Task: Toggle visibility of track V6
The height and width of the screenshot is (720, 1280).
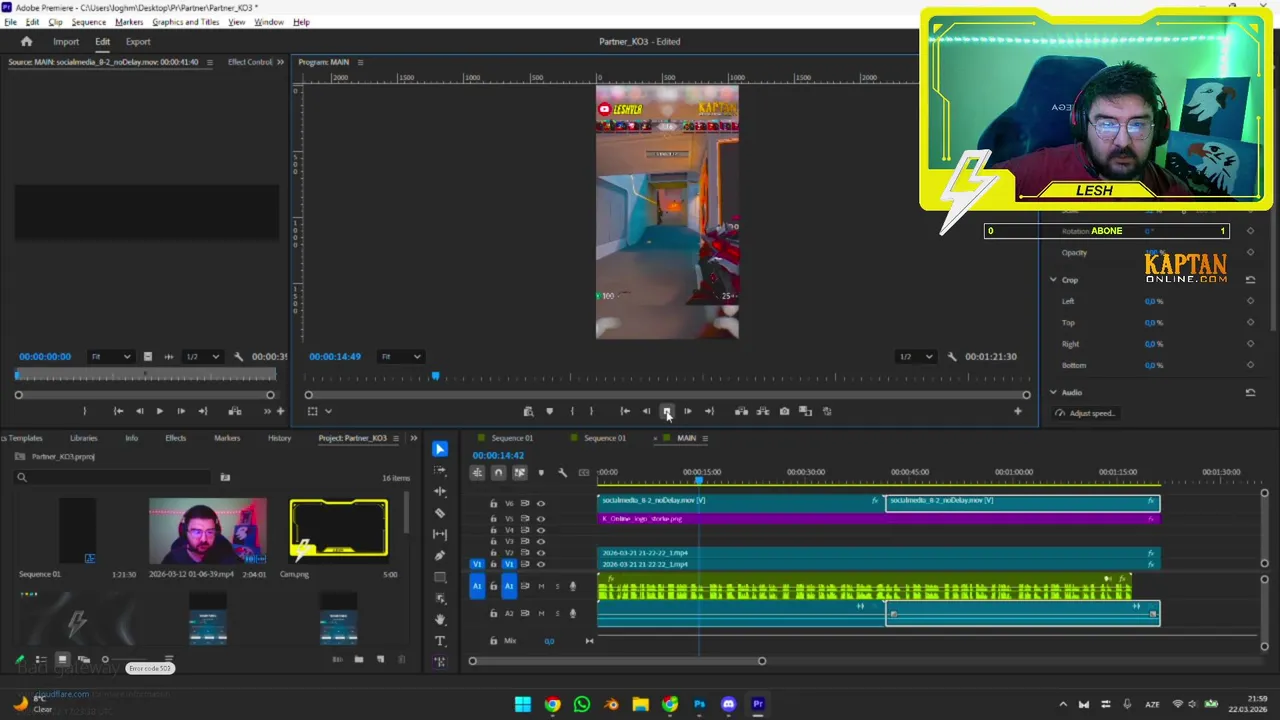Action: pos(541,504)
